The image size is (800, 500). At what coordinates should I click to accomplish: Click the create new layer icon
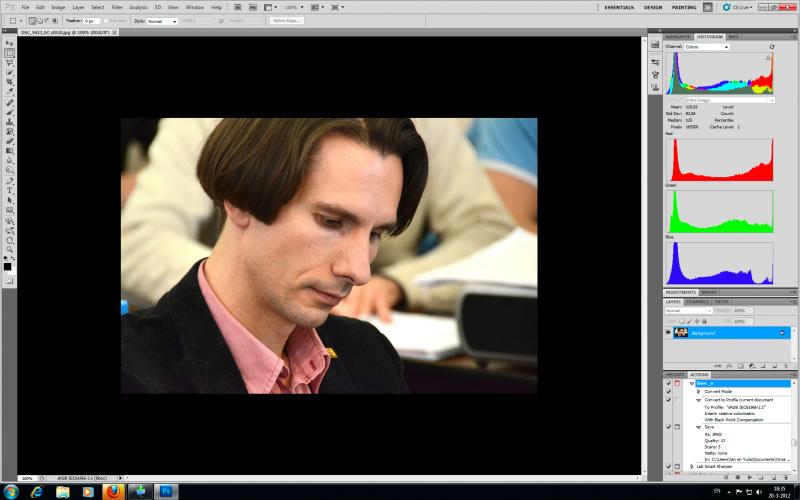click(774, 366)
